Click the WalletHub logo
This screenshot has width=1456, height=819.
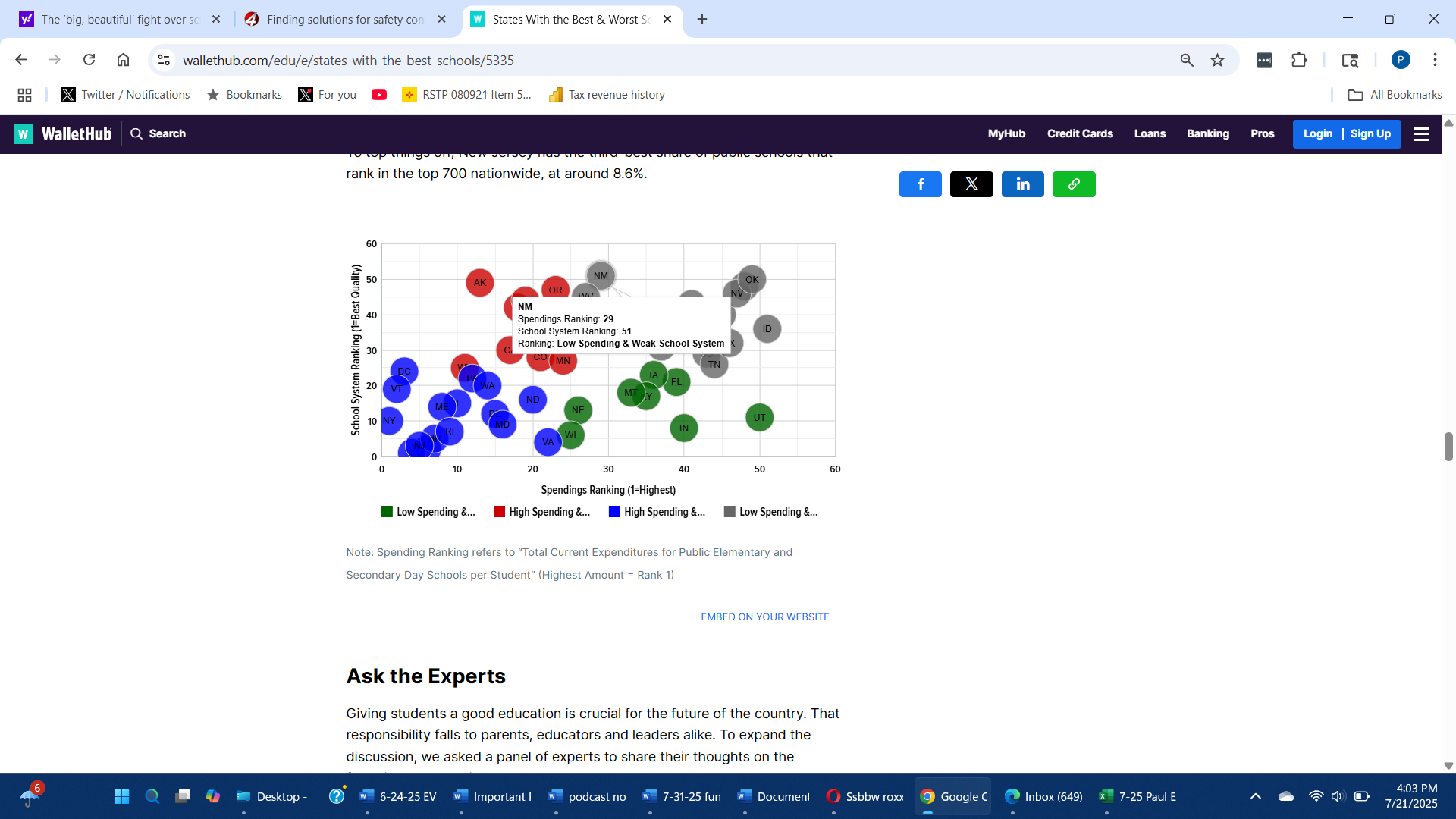(63, 134)
